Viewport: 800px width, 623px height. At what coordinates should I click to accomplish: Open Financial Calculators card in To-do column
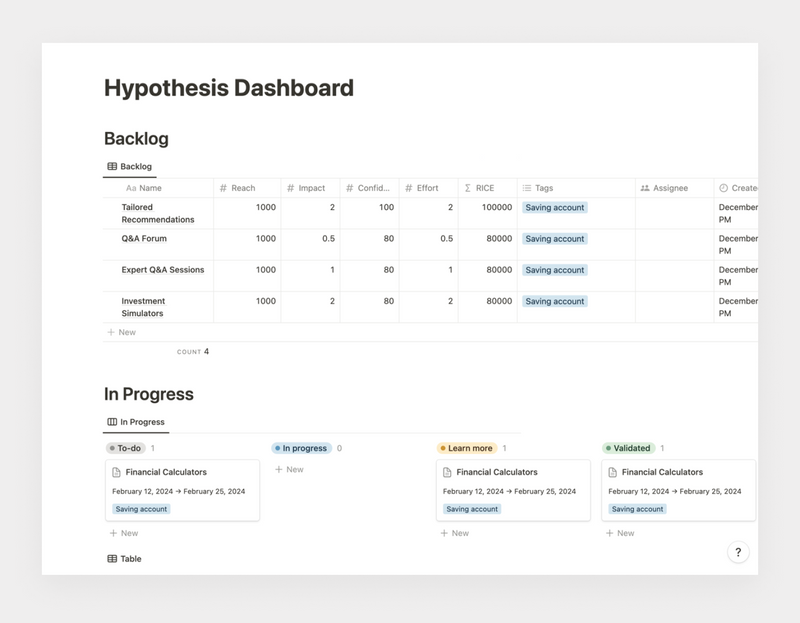[183, 490]
